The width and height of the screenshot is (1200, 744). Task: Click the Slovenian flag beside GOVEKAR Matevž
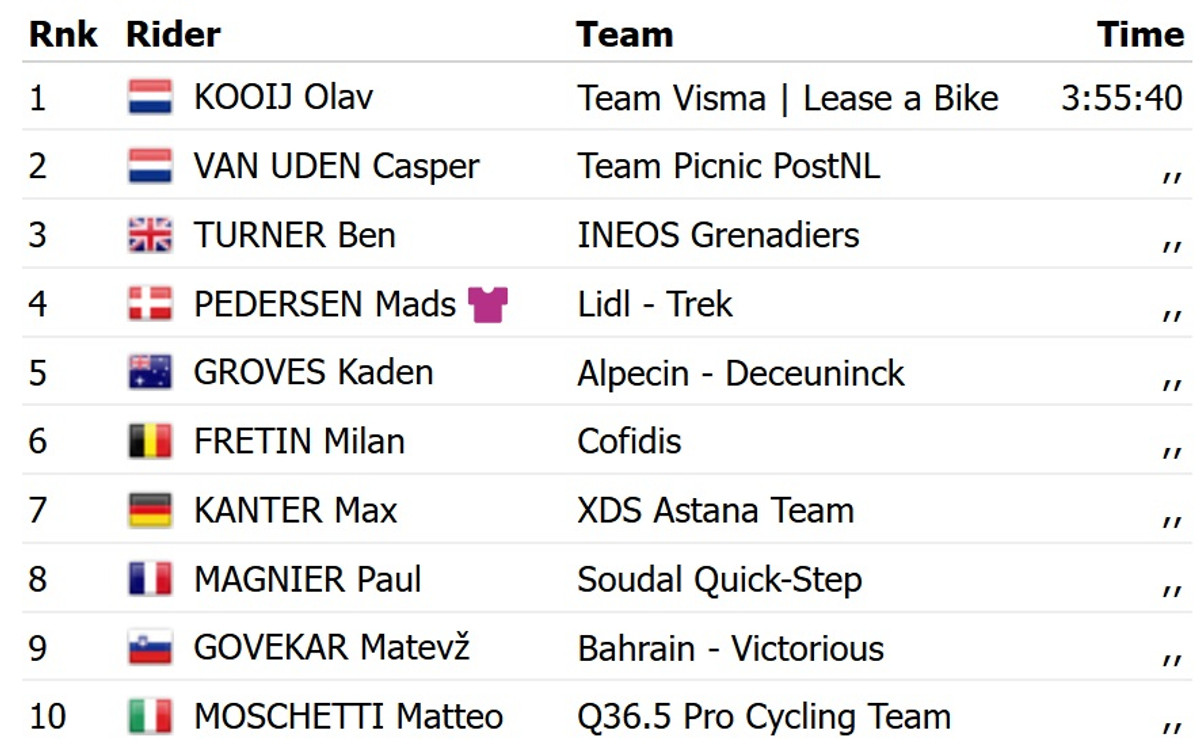[150, 648]
